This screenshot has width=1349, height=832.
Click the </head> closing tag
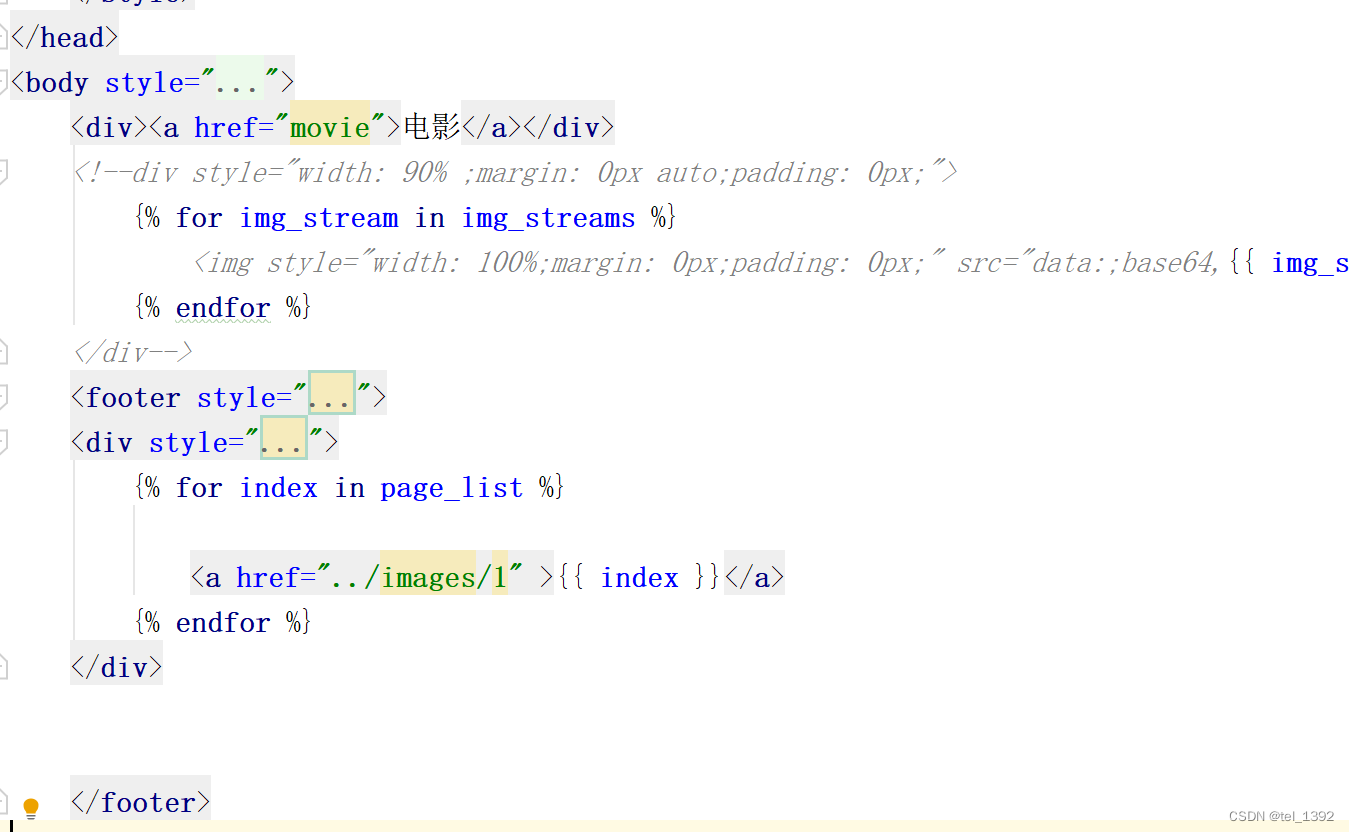(x=64, y=37)
